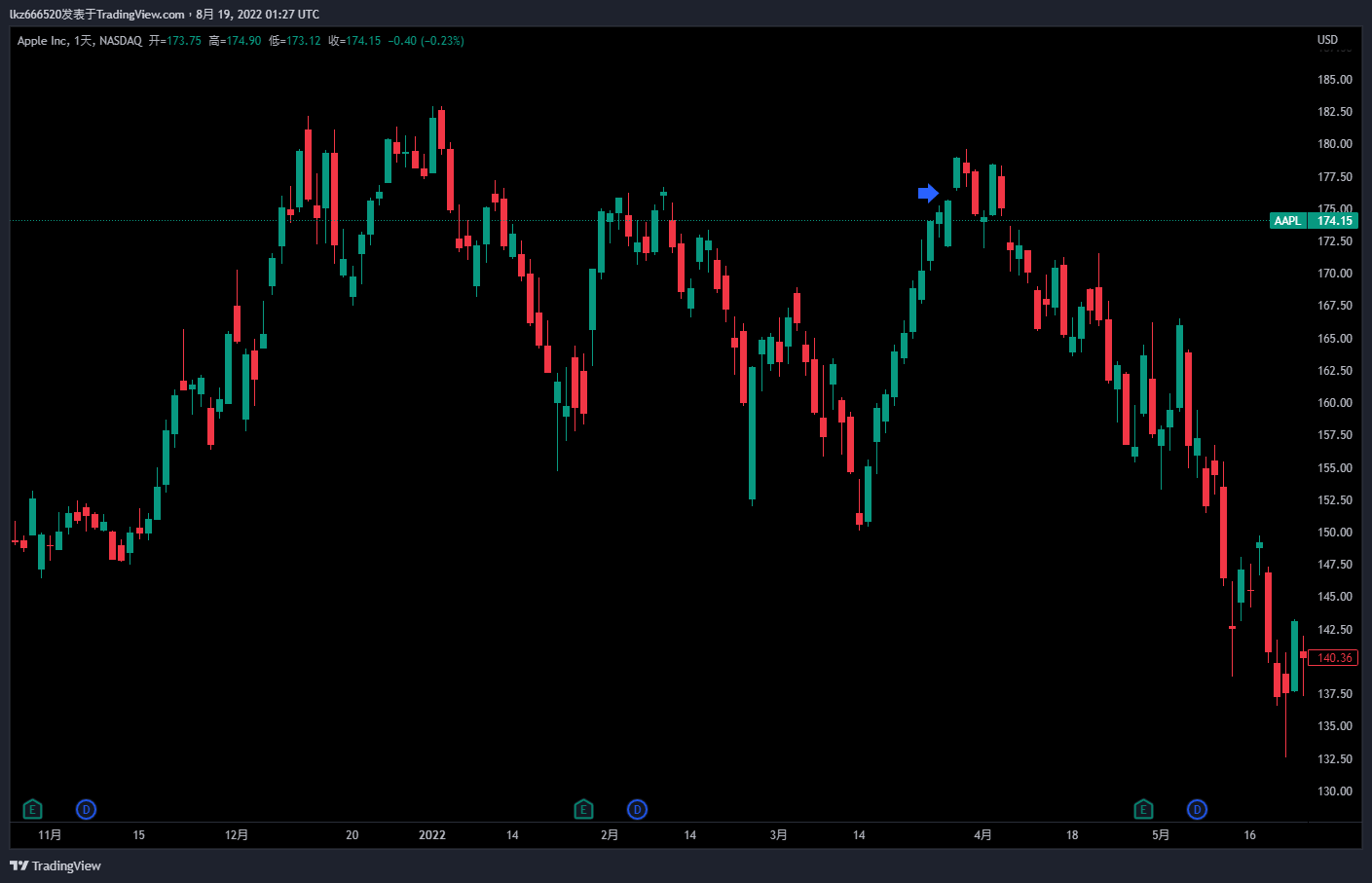Click the 5月 date axis label
This screenshot has height=883, width=1372.
(x=1161, y=835)
